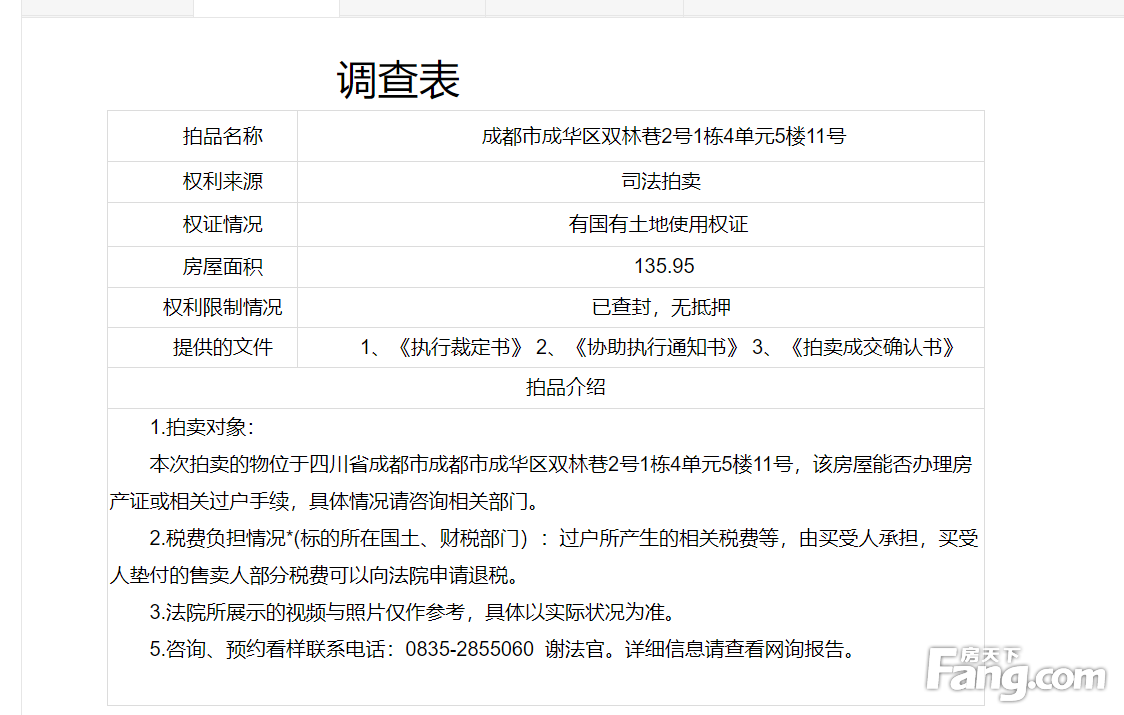1124x715 pixels.
Task: Click the property address in the first table row
Action: click(663, 136)
